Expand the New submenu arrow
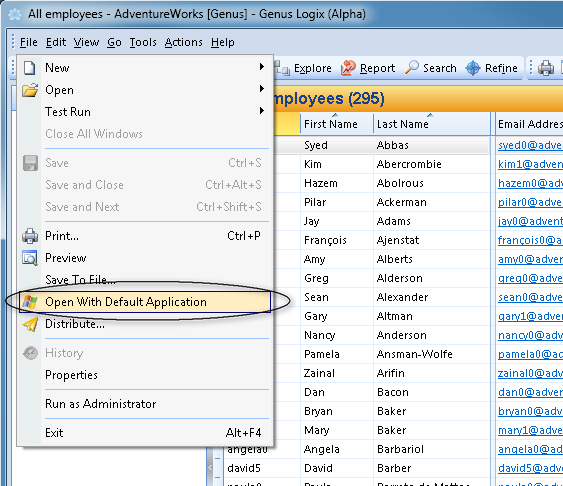Viewport: 563px width, 486px height. (x=262, y=67)
